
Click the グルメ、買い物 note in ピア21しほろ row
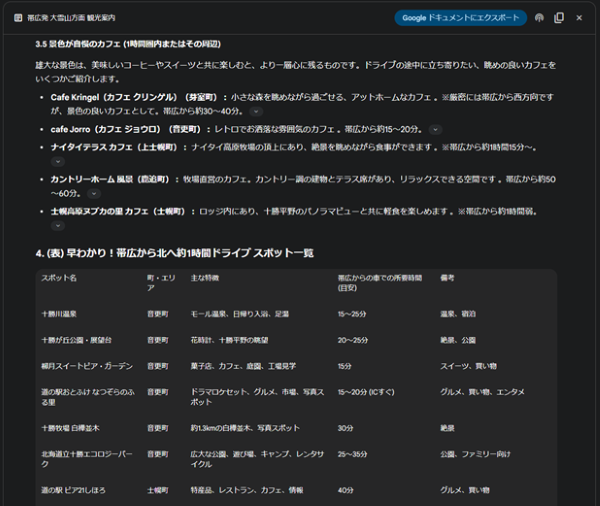click(465, 490)
